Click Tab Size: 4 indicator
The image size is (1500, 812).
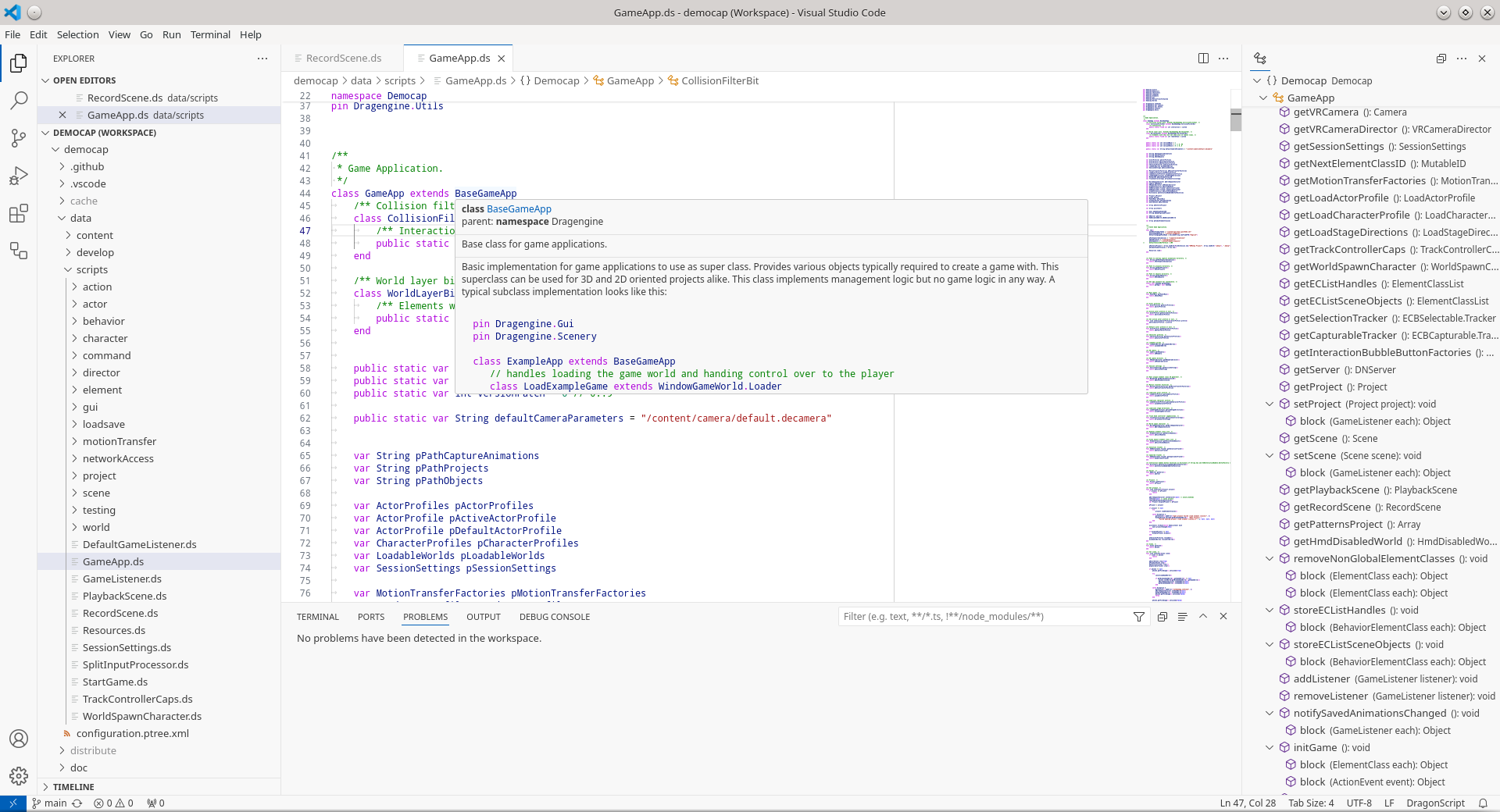1311,803
